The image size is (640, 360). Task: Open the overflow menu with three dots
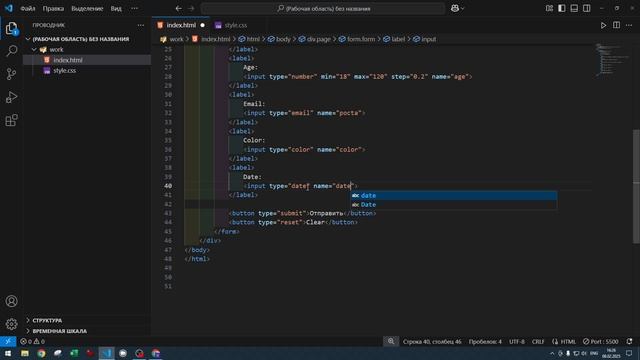[x=134, y=8]
